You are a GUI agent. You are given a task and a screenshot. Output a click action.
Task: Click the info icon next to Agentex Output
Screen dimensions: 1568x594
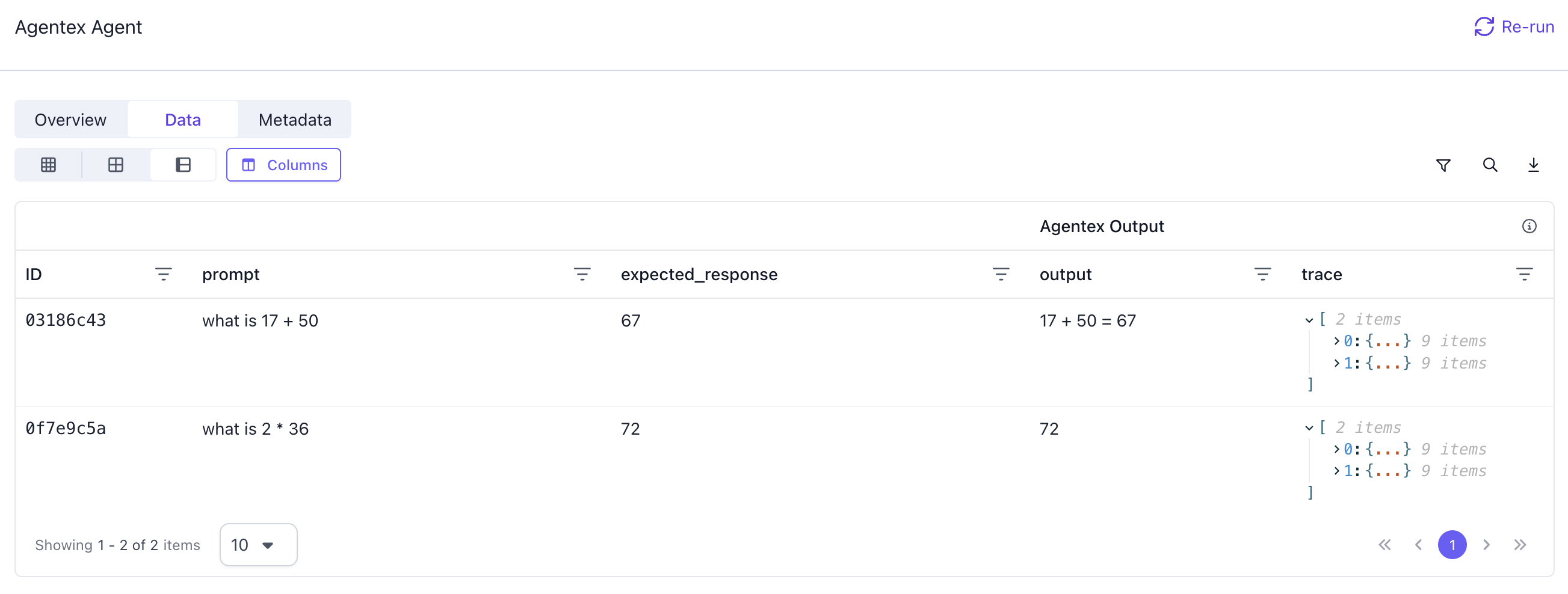pyautogui.click(x=1529, y=225)
